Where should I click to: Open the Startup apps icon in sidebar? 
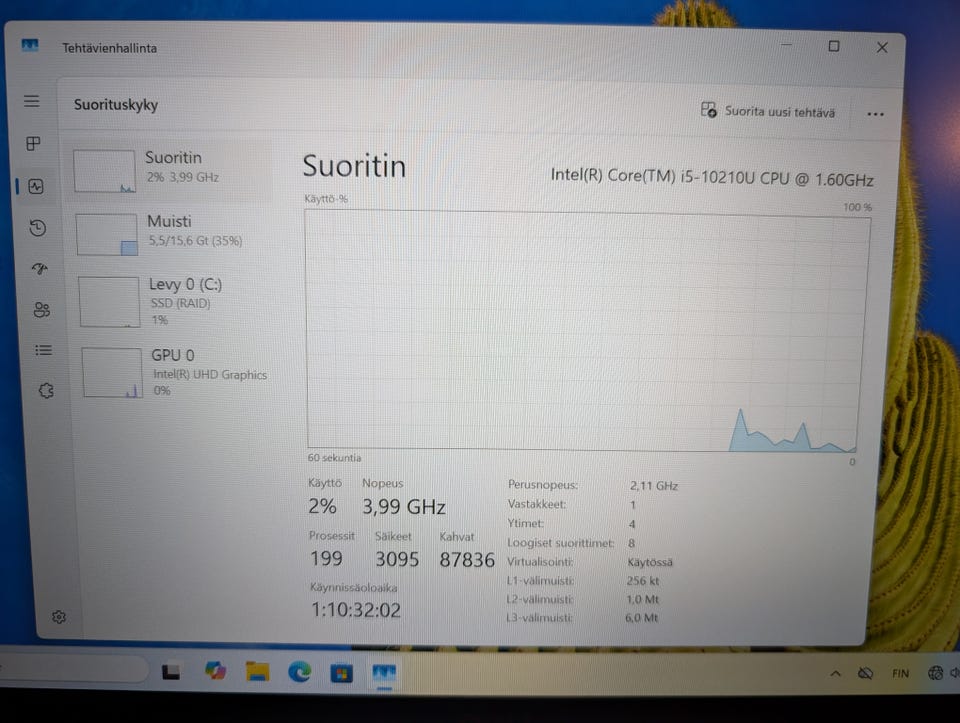(40, 269)
